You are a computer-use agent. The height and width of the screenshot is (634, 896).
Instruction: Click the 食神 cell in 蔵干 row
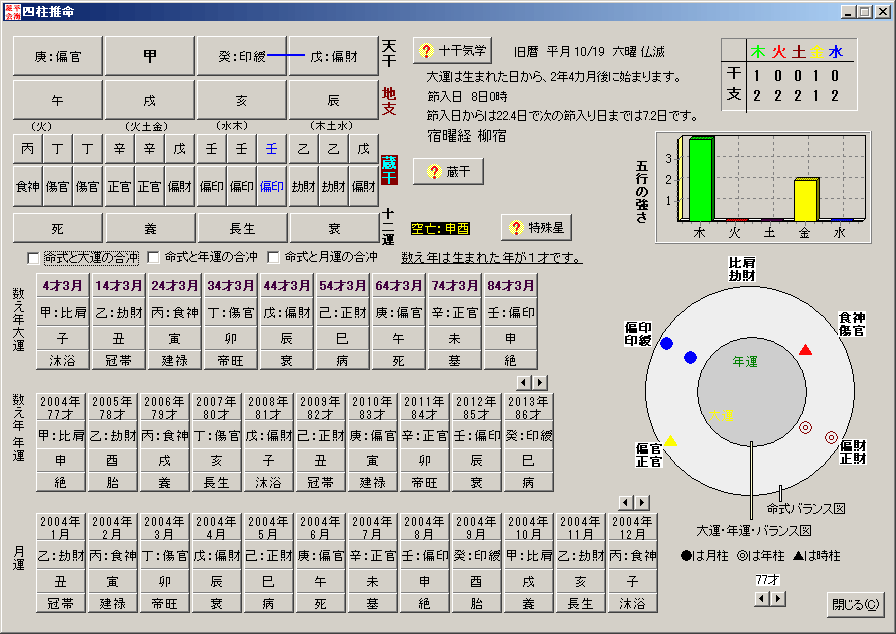pyautogui.click(x=27, y=186)
